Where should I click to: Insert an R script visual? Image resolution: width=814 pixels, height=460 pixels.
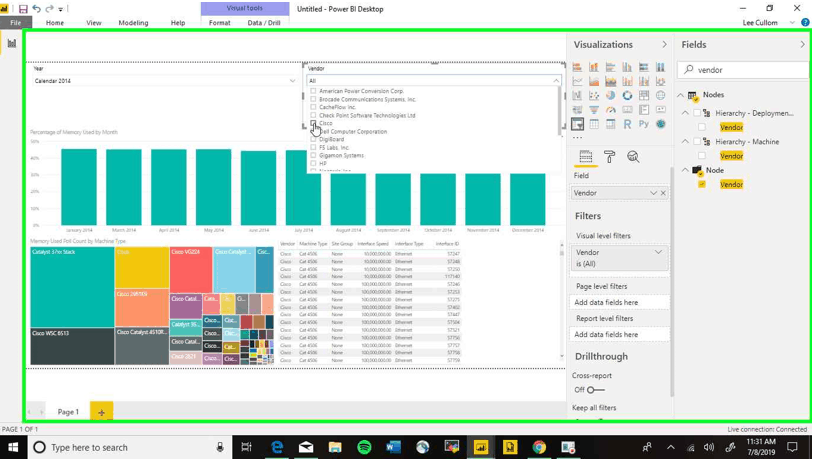627,124
